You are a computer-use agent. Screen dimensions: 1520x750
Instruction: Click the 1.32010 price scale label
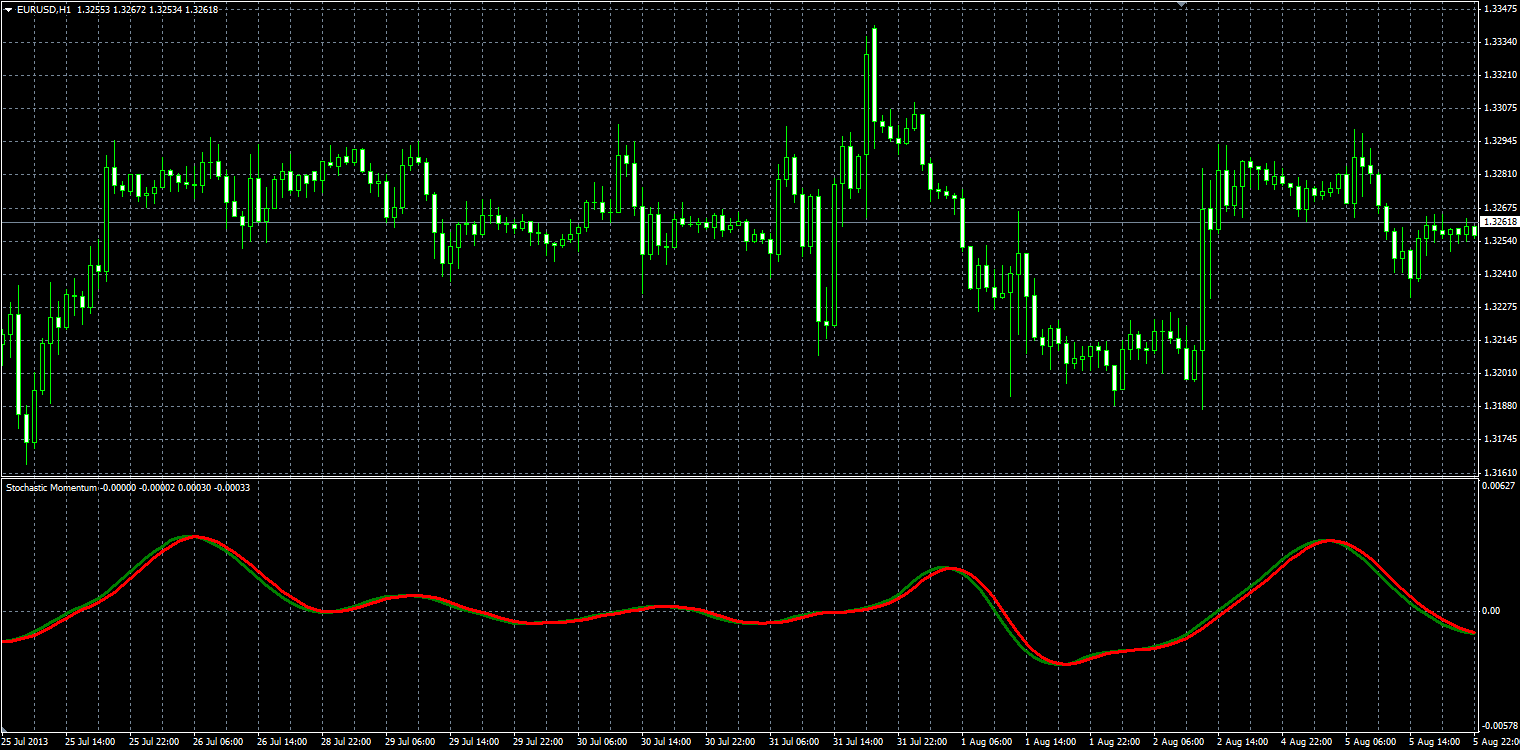[1499, 373]
